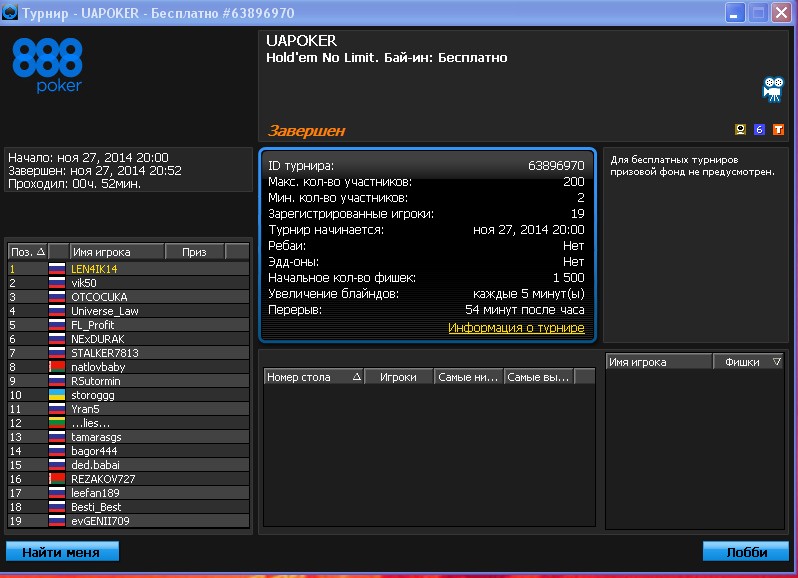Click the flag beside evGENII709
This screenshot has width=798, height=578.
pos(57,521)
